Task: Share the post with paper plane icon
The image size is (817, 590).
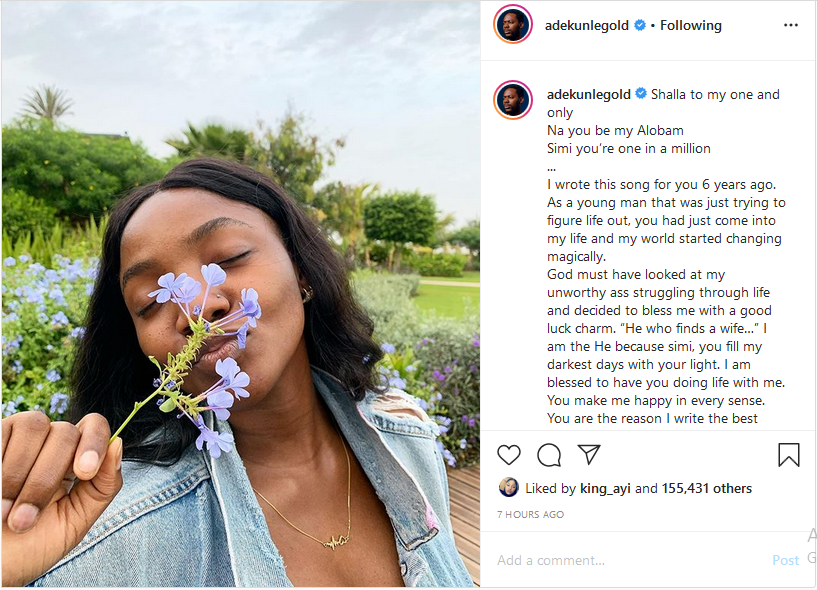Action: pos(590,455)
